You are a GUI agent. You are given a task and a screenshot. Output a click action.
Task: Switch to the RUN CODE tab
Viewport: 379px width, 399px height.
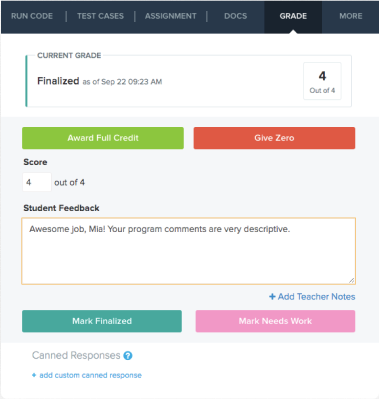32,16
